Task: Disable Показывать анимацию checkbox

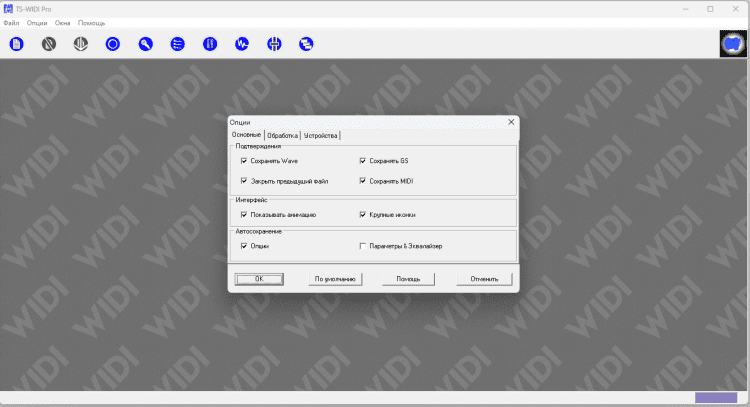Action: coord(244,215)
